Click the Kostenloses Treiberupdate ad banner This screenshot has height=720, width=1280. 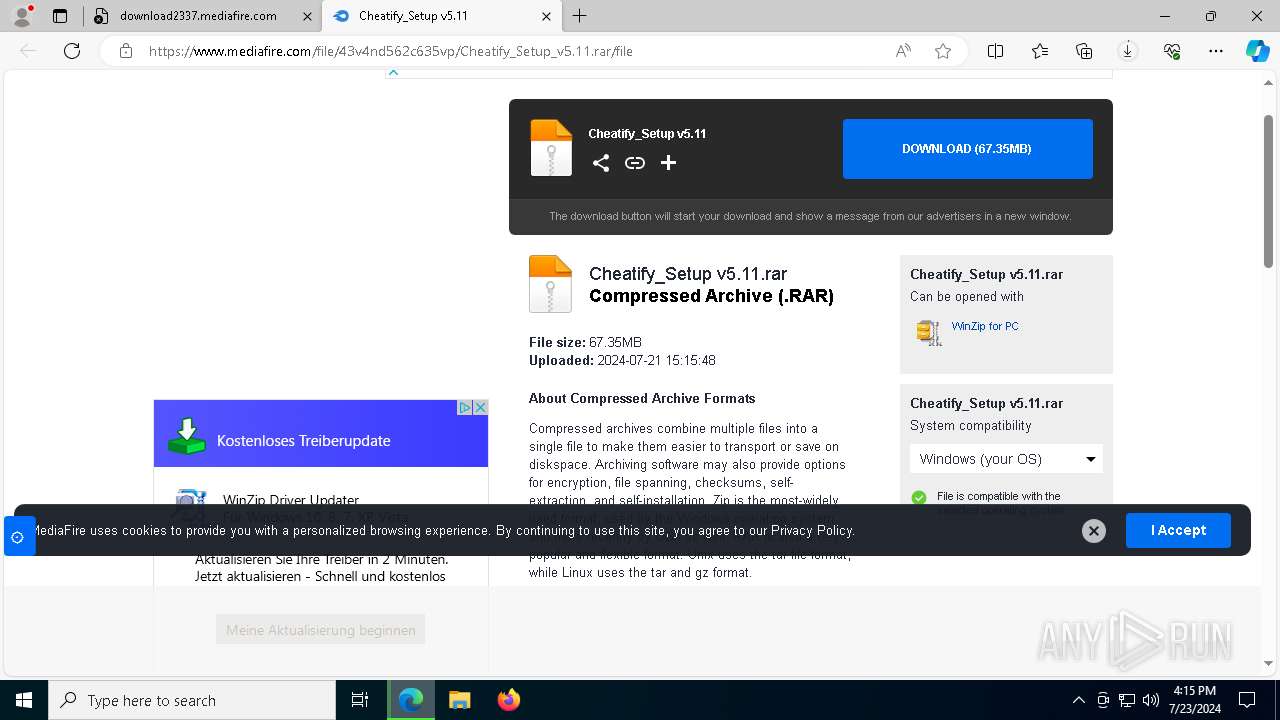pos(321,433)
